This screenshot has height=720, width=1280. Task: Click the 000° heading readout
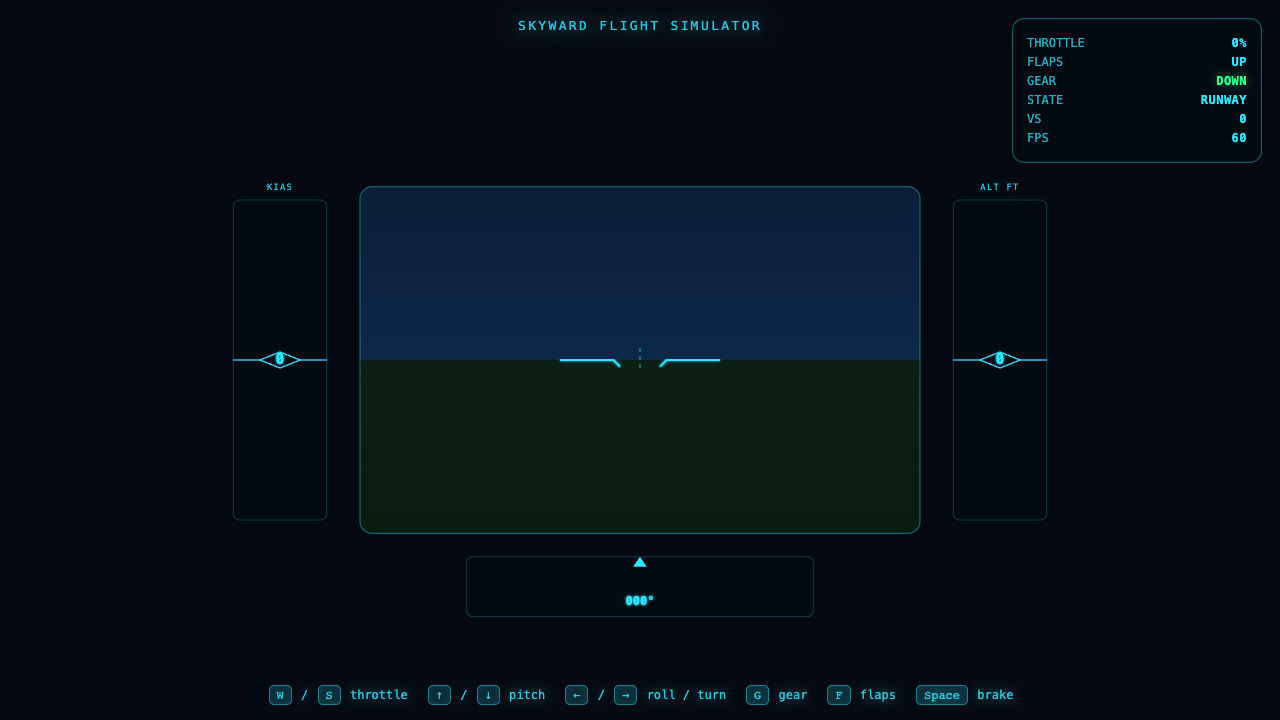pyautogui.click(x=640, y=601)
